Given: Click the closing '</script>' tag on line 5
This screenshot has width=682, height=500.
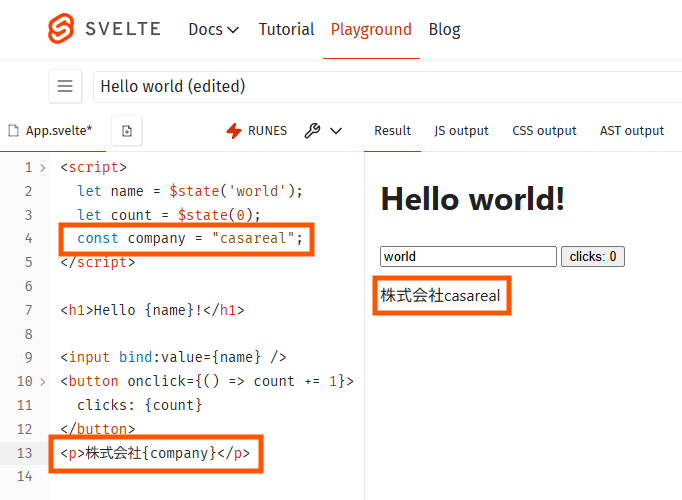Looking at the screenshot, I should pos(98,263).
